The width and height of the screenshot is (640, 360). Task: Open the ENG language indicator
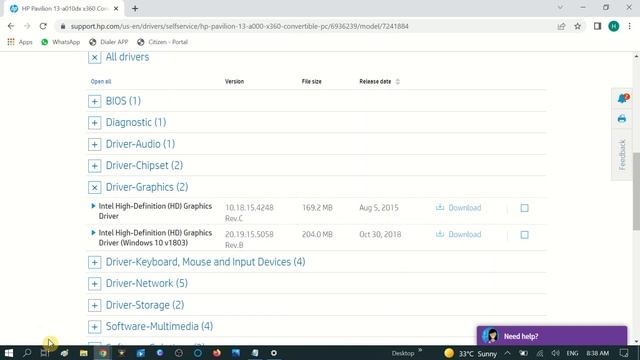click(x=572, y=353)
